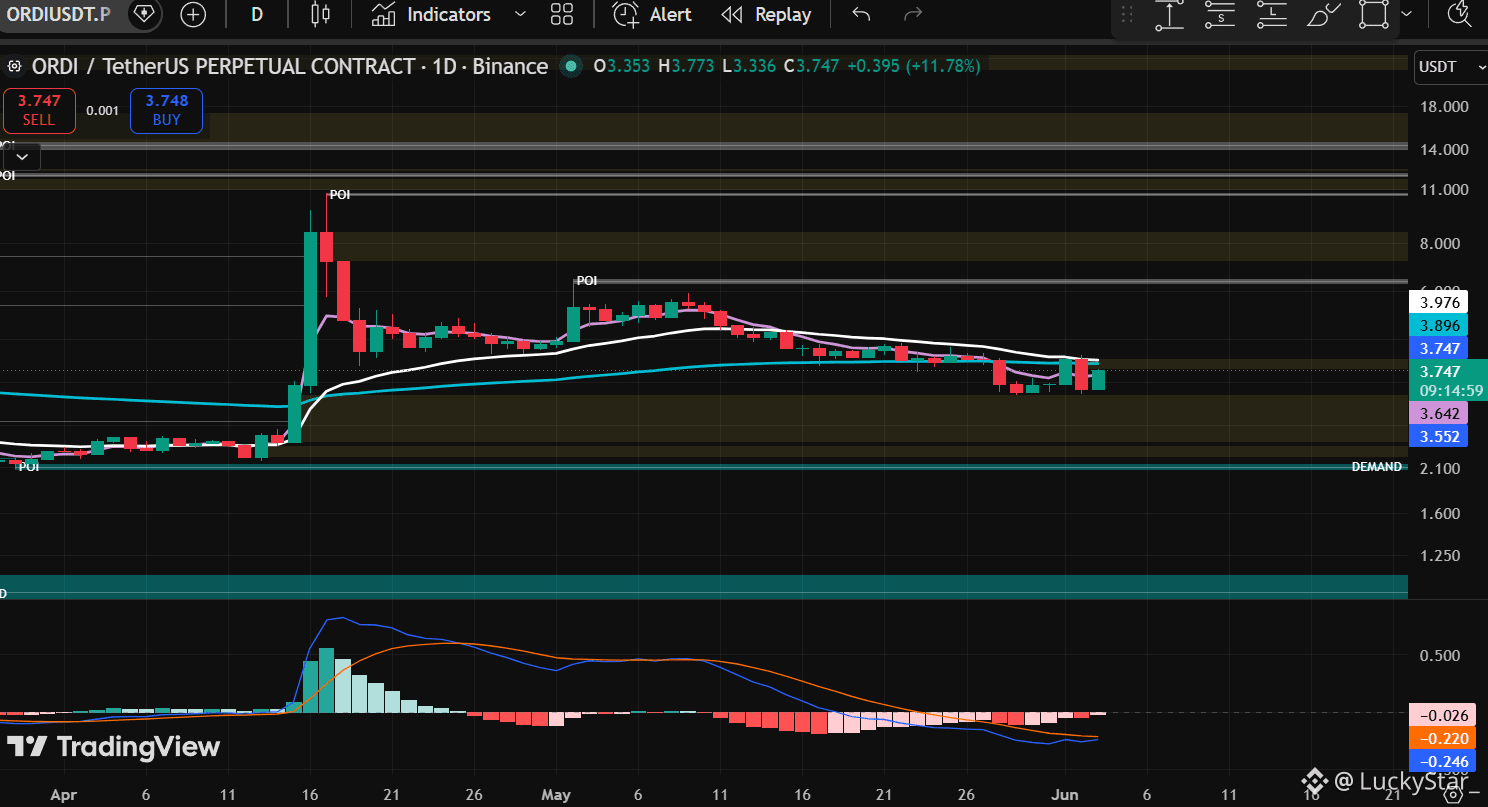Click the +0.395 (+11.78%) change value
Image resolution: width=1488 pixels, height=807 pixels.
pos(913,67)
